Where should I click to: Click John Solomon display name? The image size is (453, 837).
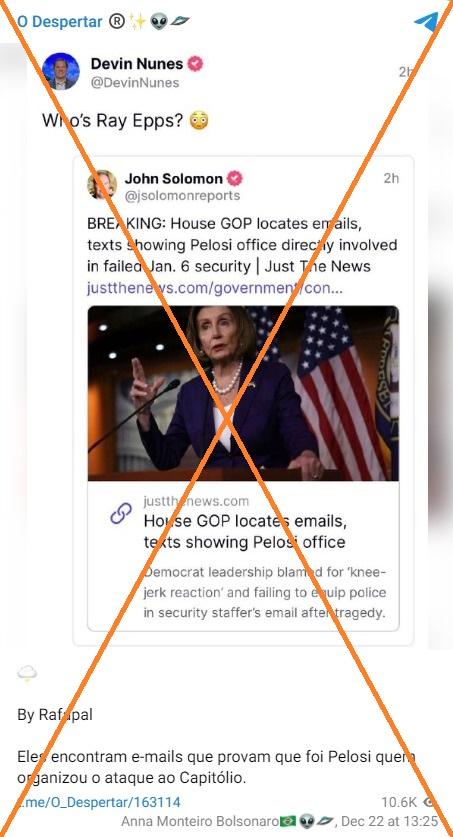pos(173,178)
